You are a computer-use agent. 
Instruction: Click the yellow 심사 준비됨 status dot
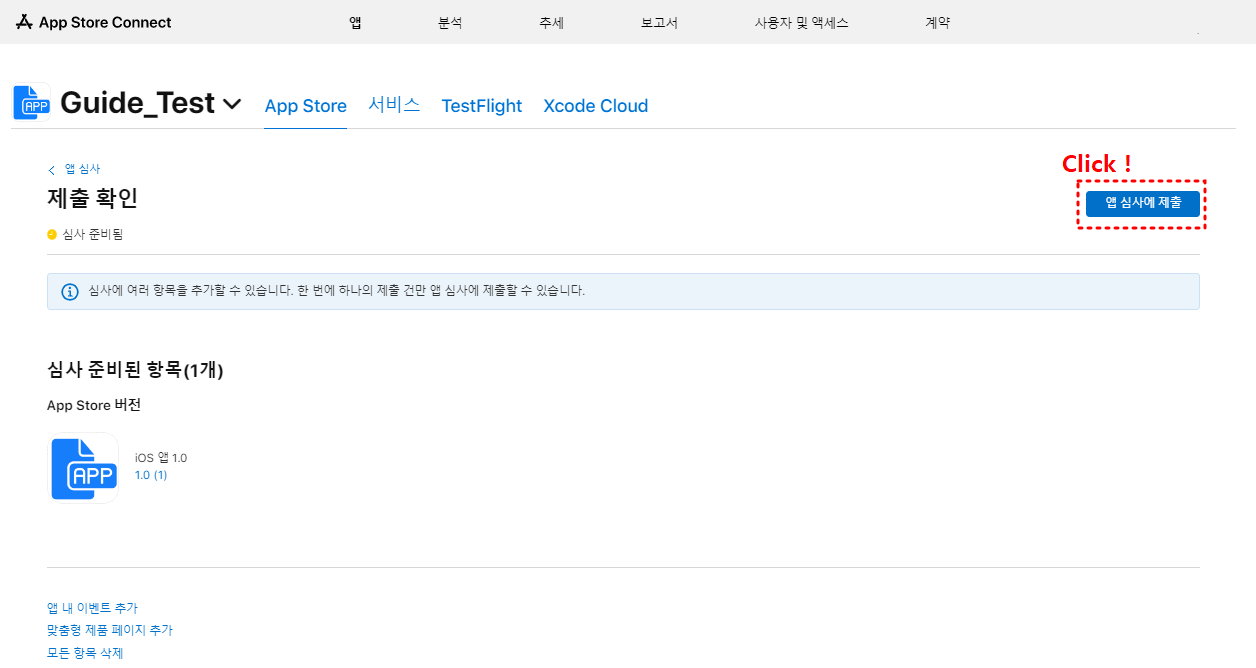(x=52, y=234)
